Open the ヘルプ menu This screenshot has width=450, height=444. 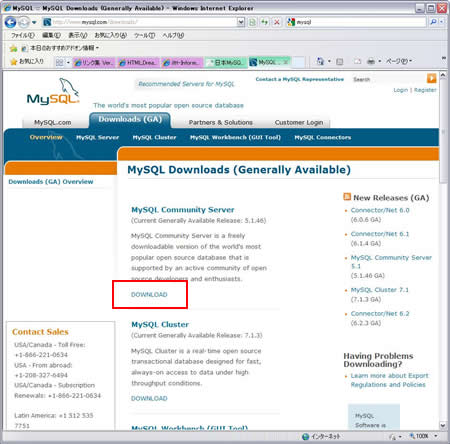[x=173, y=35]
